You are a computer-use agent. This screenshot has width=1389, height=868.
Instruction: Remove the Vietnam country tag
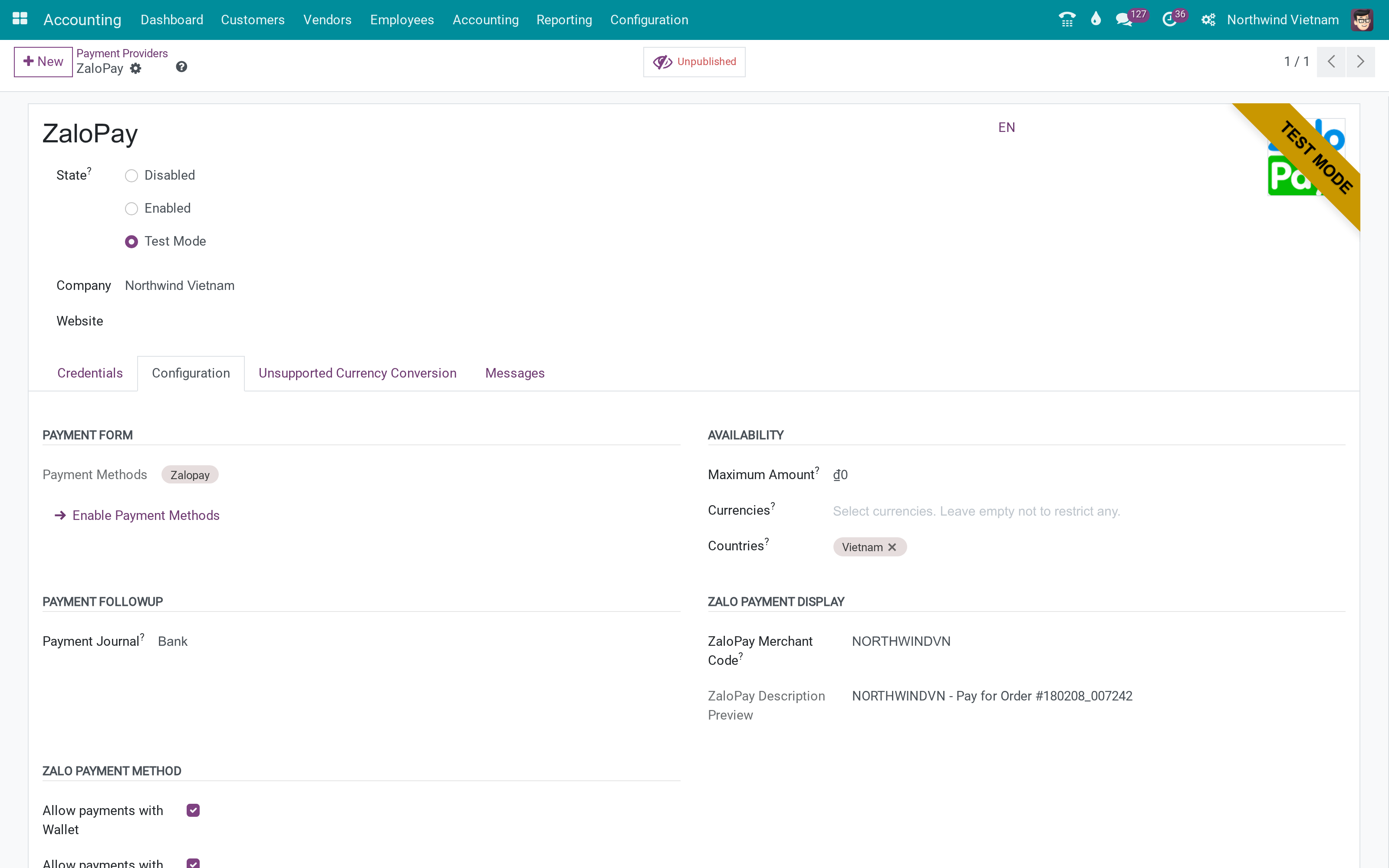(x=892, y=547)
